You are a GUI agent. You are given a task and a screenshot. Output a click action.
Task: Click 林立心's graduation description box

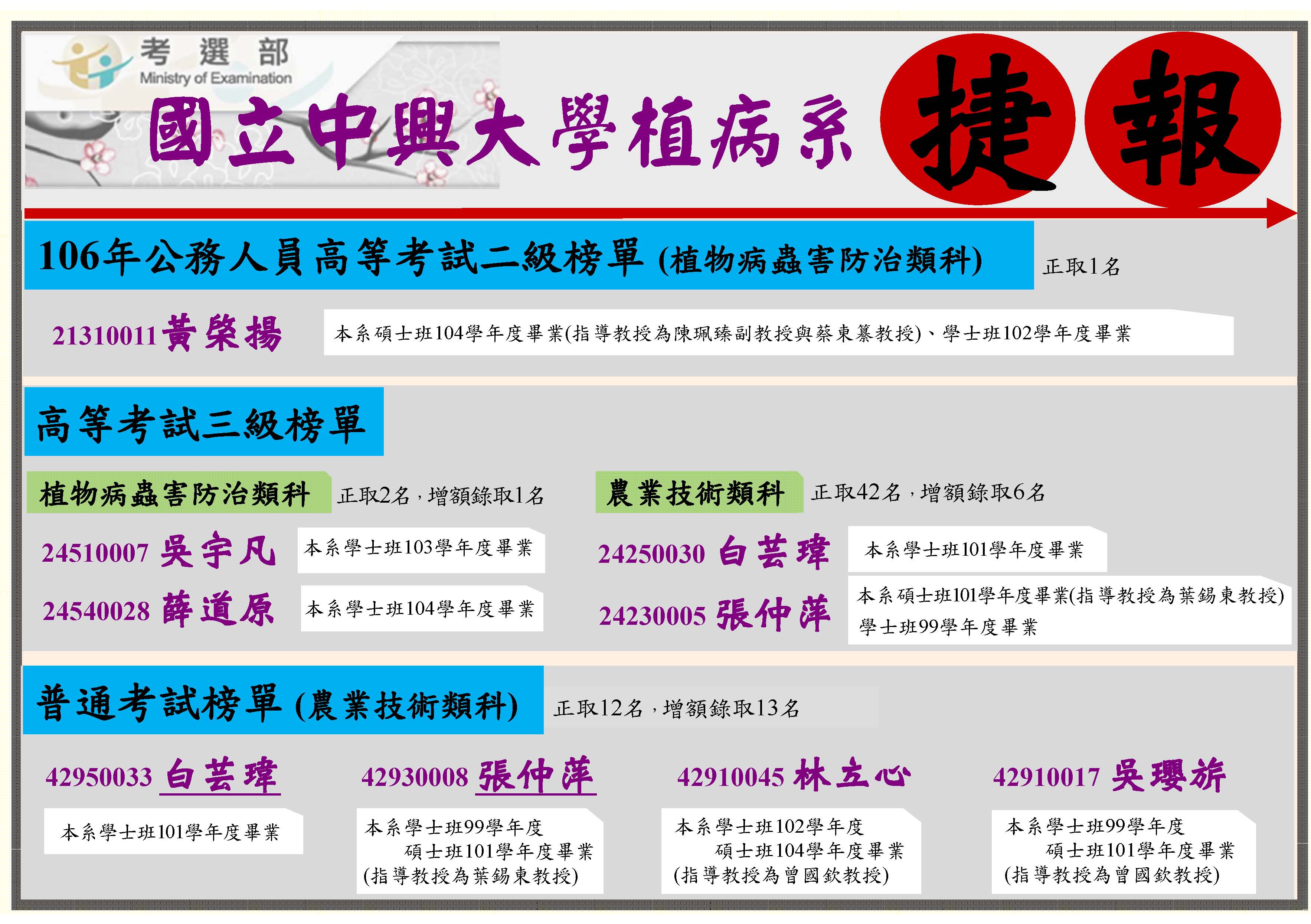pos(791,851)
